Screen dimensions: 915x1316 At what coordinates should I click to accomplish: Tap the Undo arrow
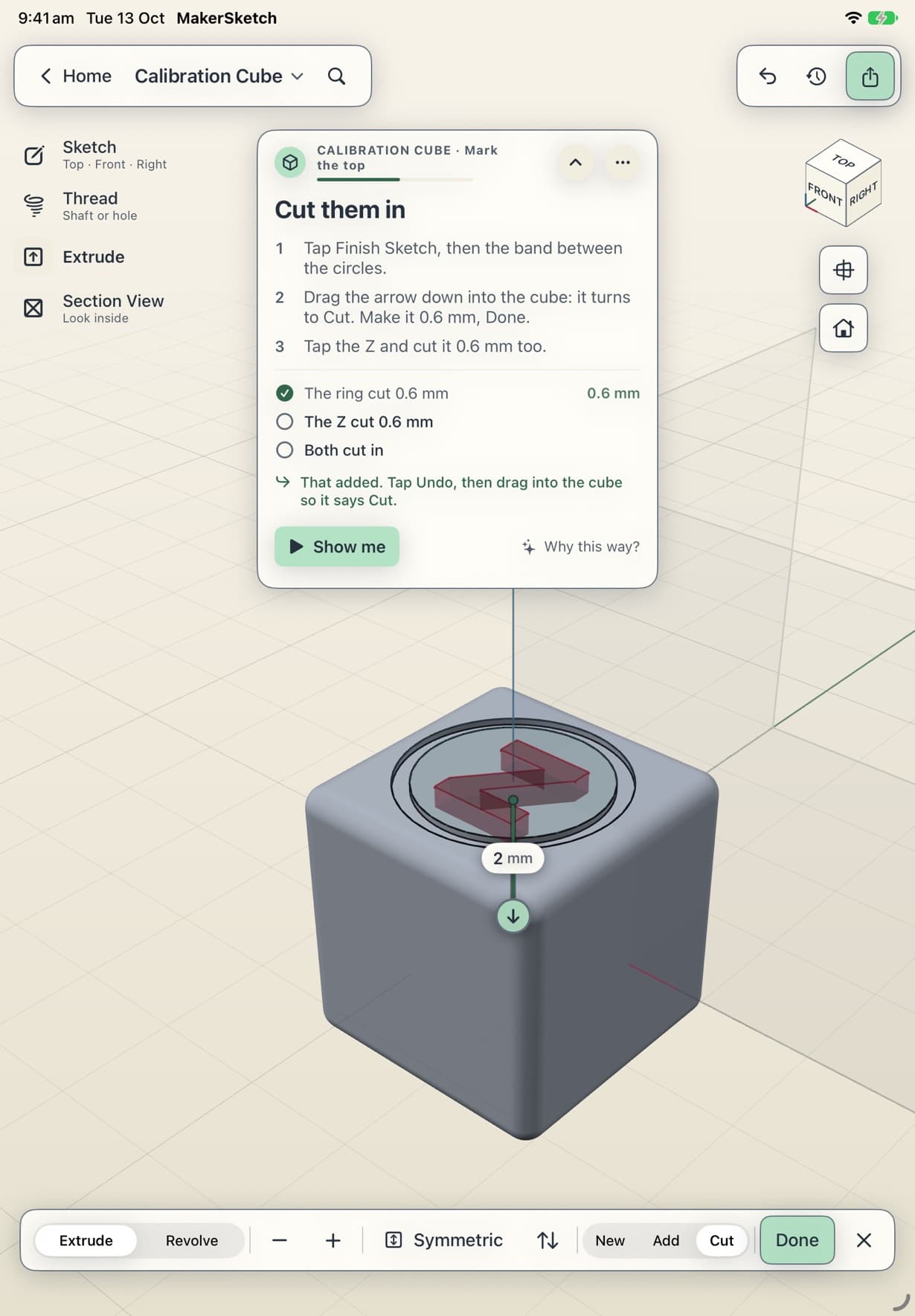768,76
